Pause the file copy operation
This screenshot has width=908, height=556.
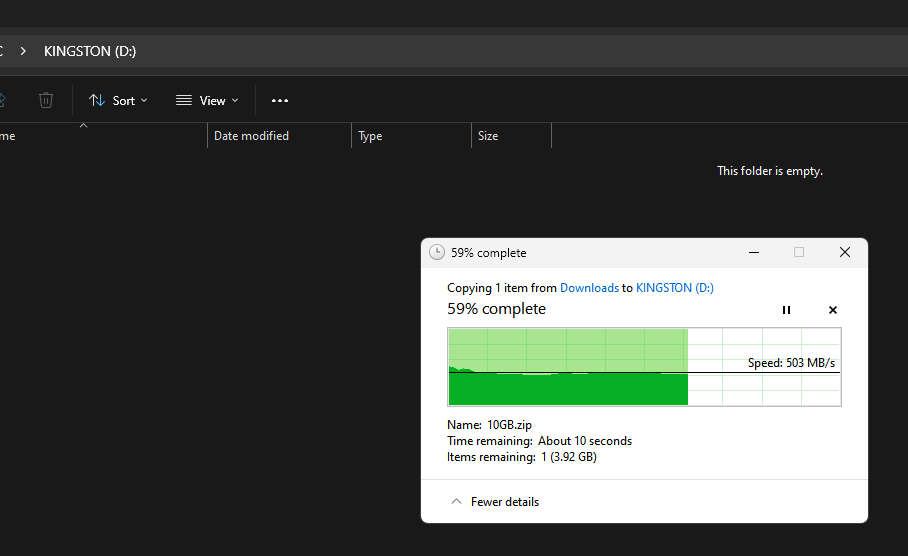point(786,310)
